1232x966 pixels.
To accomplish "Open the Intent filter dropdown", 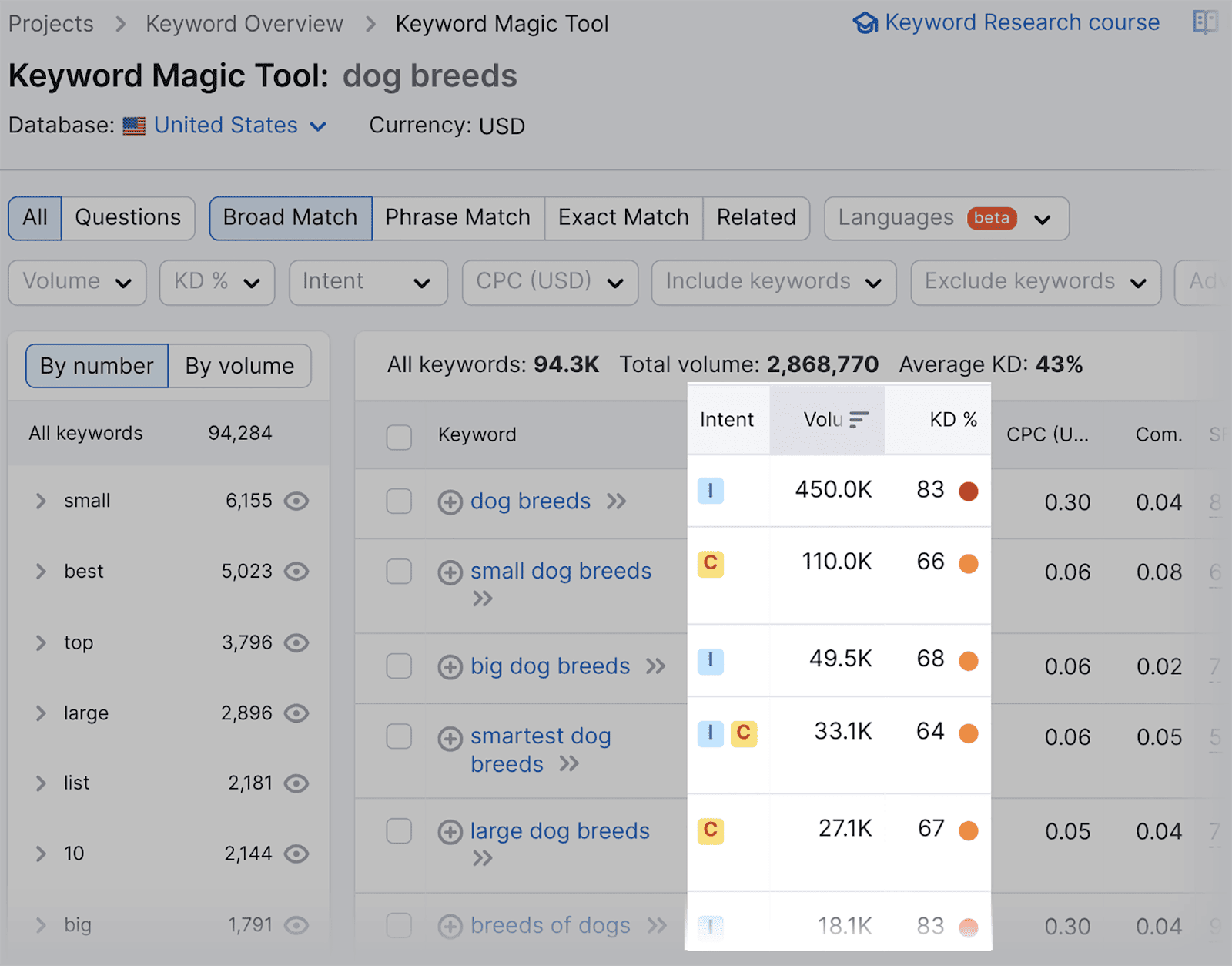I will [368, 282].
